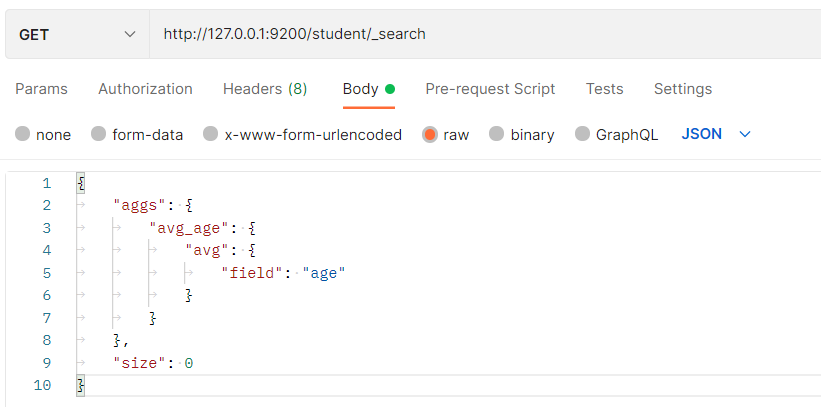The image size is (821, 407).
Task: Click the Body tab
Action: (x=360, y=89)
